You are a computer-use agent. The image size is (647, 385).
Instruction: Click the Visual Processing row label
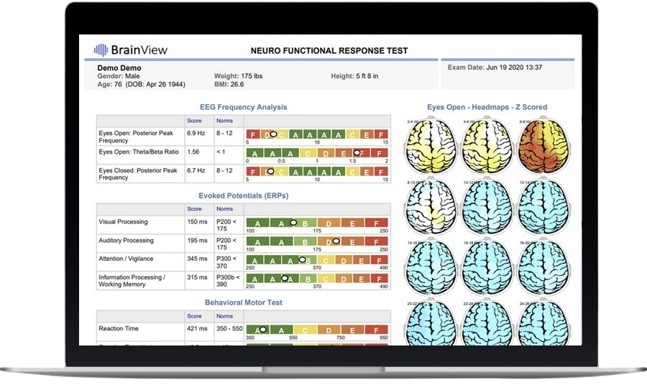pyautogui.click(x=123, y=222)
